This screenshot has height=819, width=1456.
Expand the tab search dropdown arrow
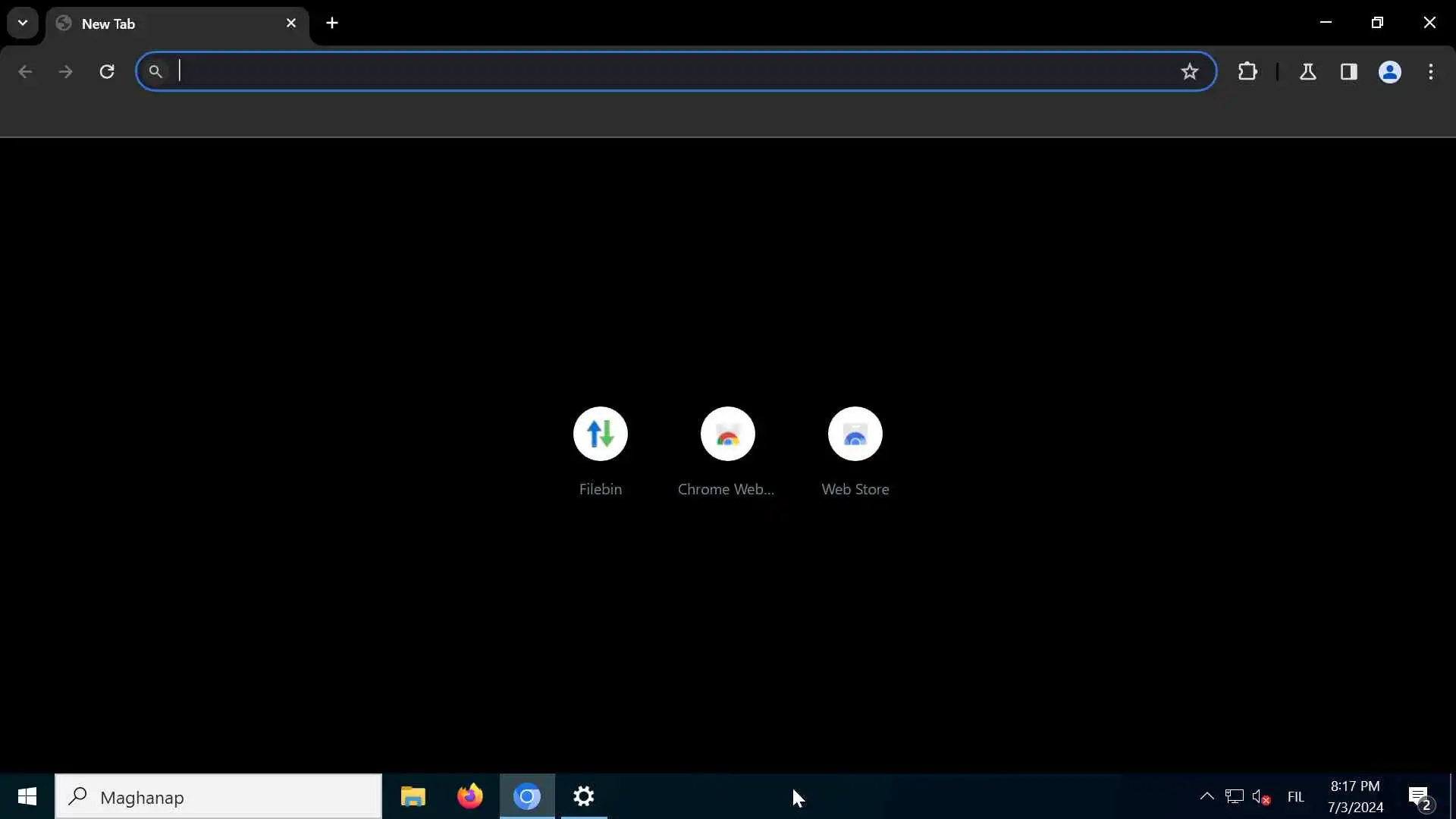[x=23, y=23]
